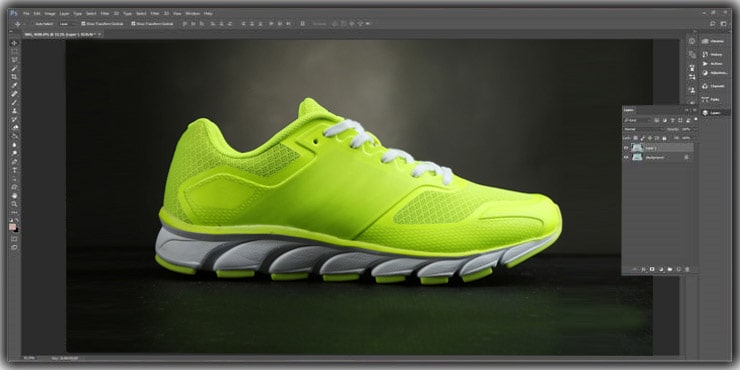
Task: Collapse the floating Layers panel
Action: 686,110
